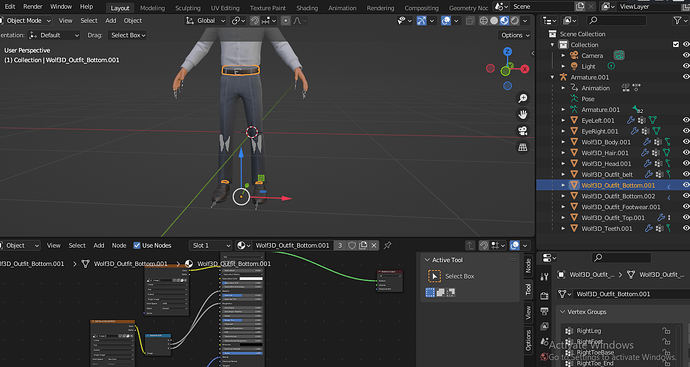This screenshot has height=367, width=690.
Task: Toggle camera view using the camera gizmo
Action: 522,131
